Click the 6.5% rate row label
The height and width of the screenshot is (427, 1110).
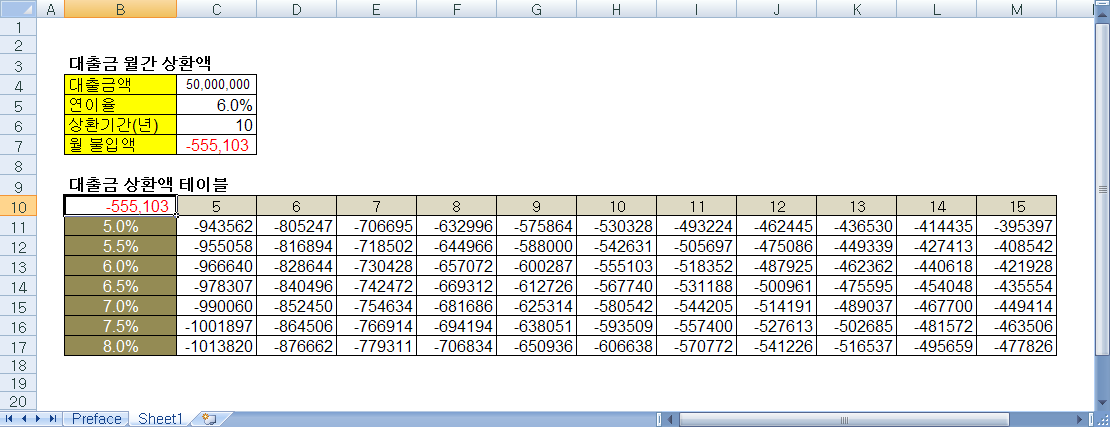(120, 286)
